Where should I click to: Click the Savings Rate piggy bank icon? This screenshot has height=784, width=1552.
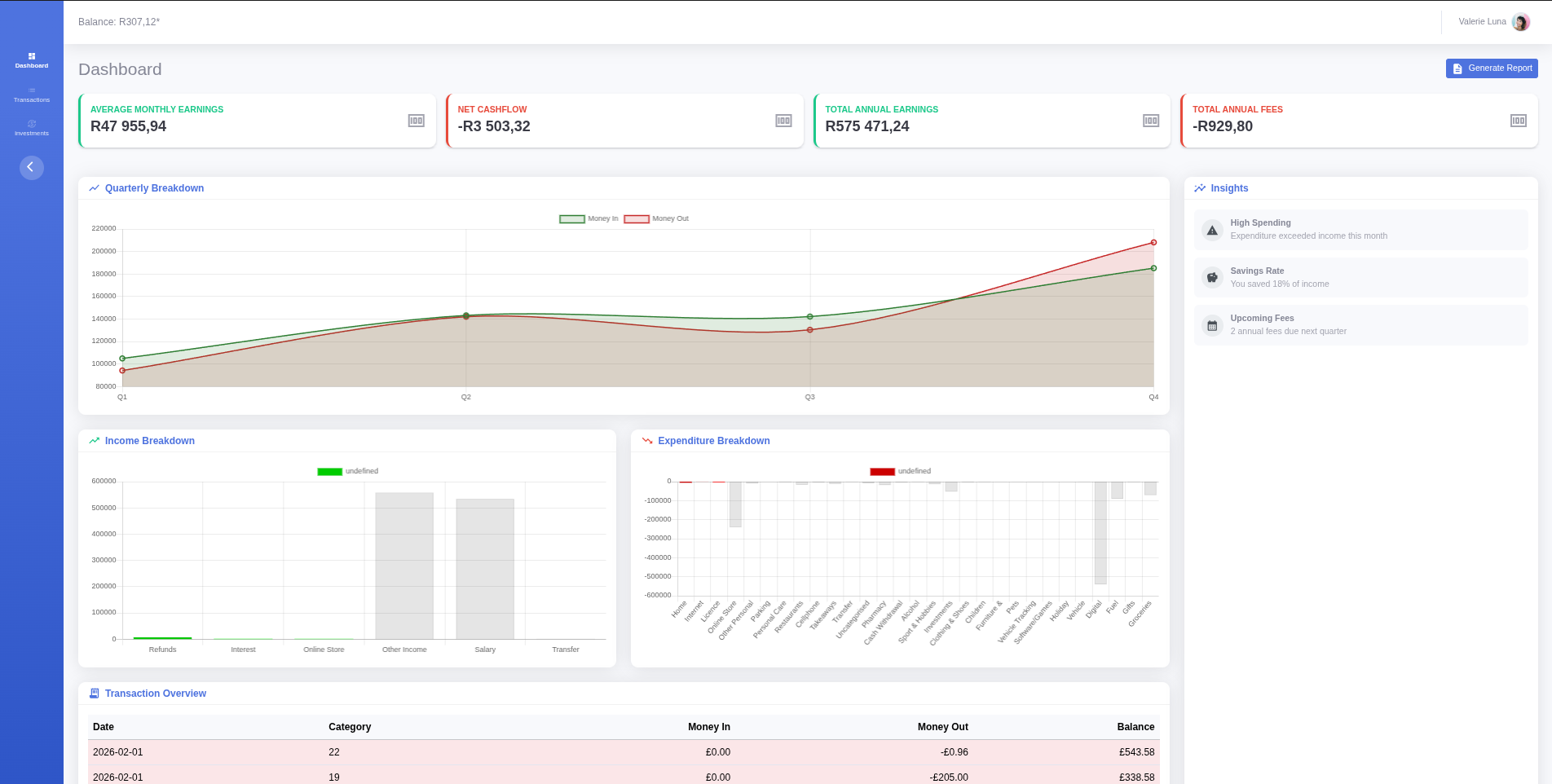coord(1212,278)
